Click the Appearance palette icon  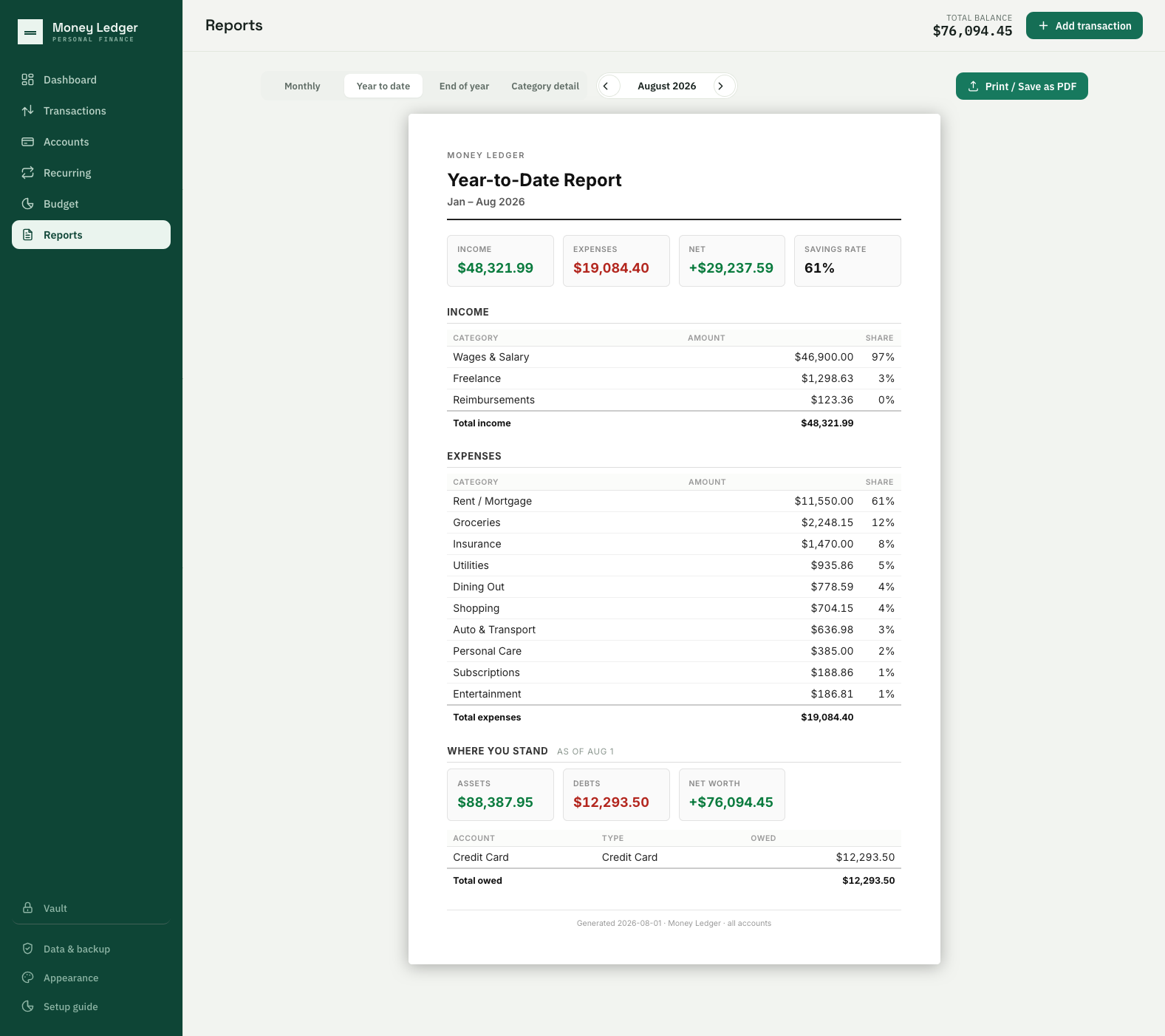coord(27,978)
